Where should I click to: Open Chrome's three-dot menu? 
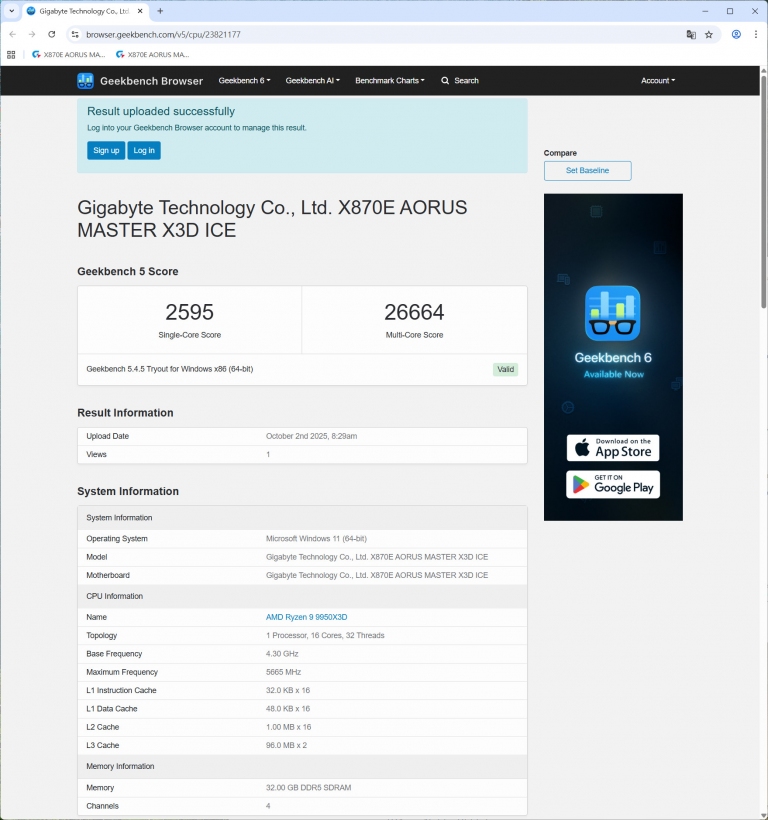[x=755, y=34]
